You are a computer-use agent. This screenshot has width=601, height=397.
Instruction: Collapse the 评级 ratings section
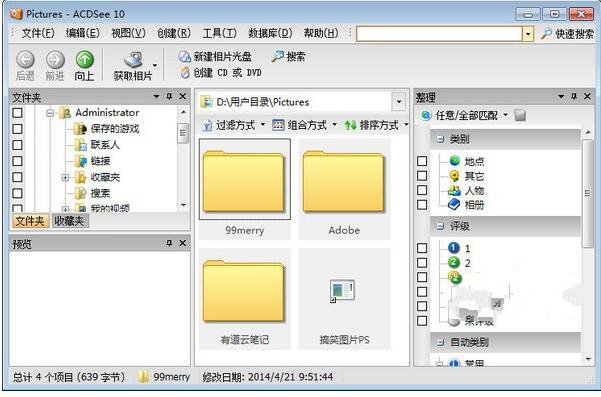pyautogui.click(x=440, y=226)
